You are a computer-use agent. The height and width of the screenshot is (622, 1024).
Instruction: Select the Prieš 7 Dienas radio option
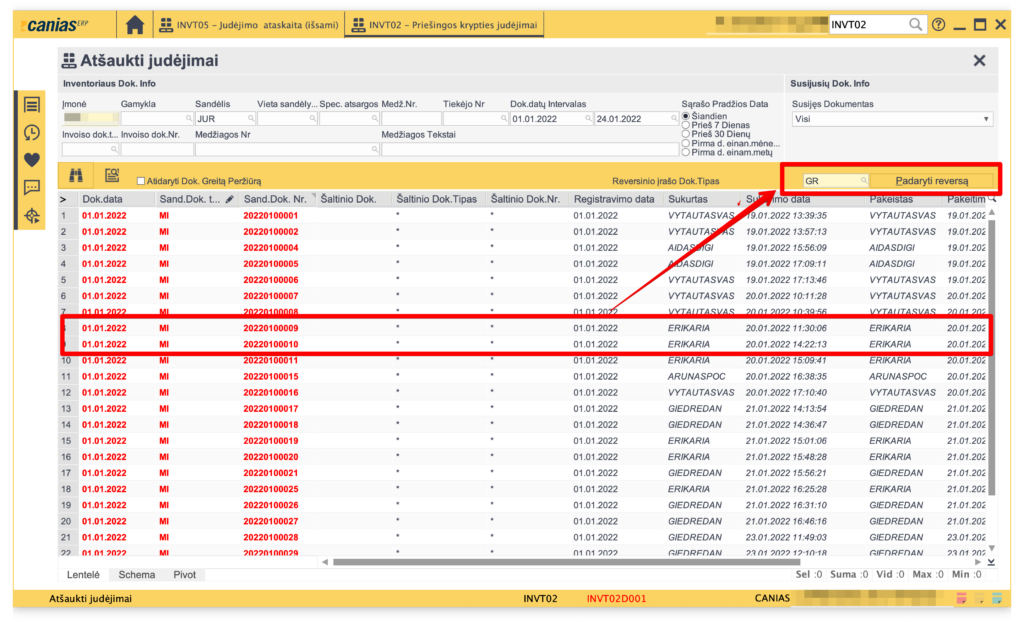[x=685, y=125]
